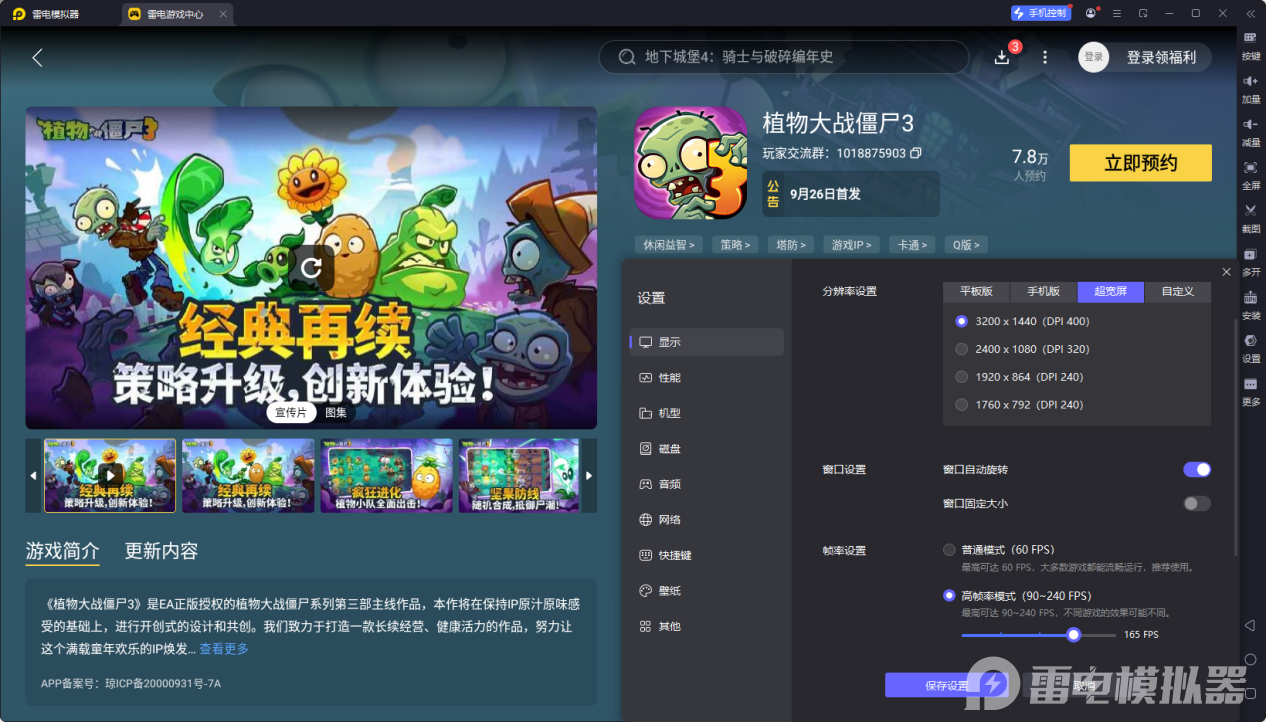Open the three-dot more options menu

pos(1045,57)
